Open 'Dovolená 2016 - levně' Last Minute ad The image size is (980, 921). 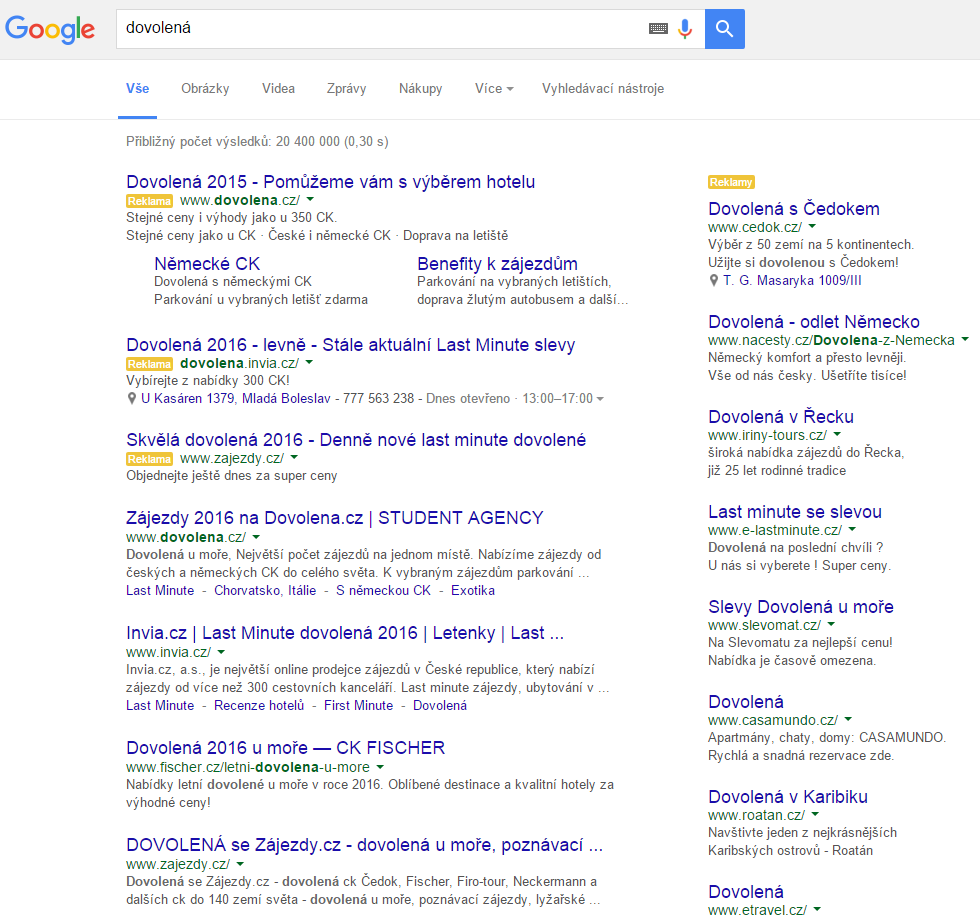351,345
